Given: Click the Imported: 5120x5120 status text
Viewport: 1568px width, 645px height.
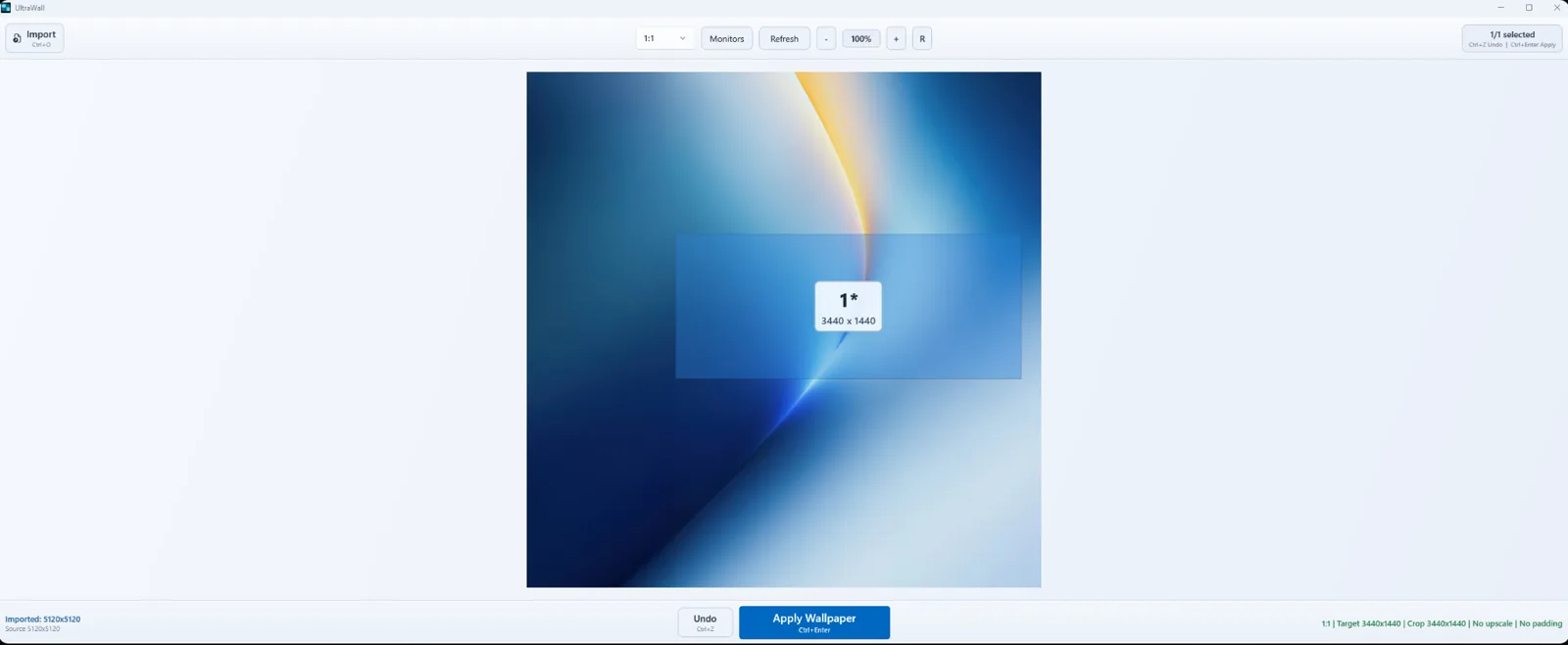Looking at the screenshot, I should (43, 620).
